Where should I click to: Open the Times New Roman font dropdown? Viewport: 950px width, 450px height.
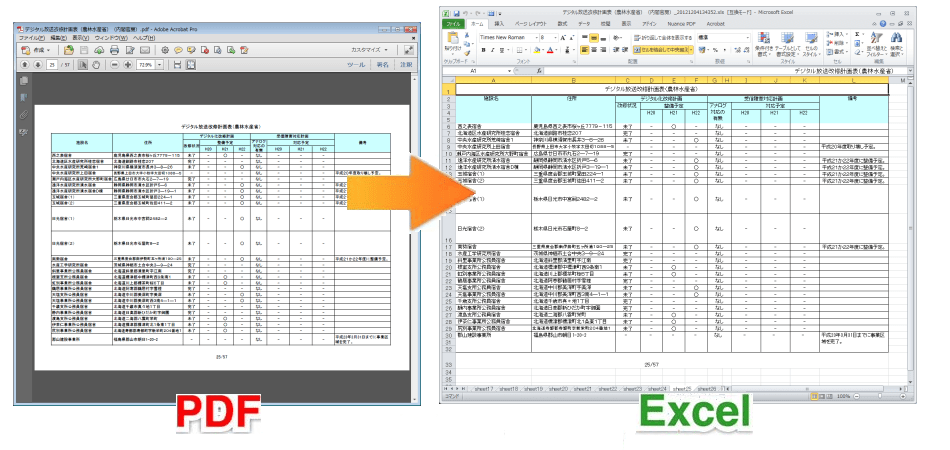click(538, 36)
